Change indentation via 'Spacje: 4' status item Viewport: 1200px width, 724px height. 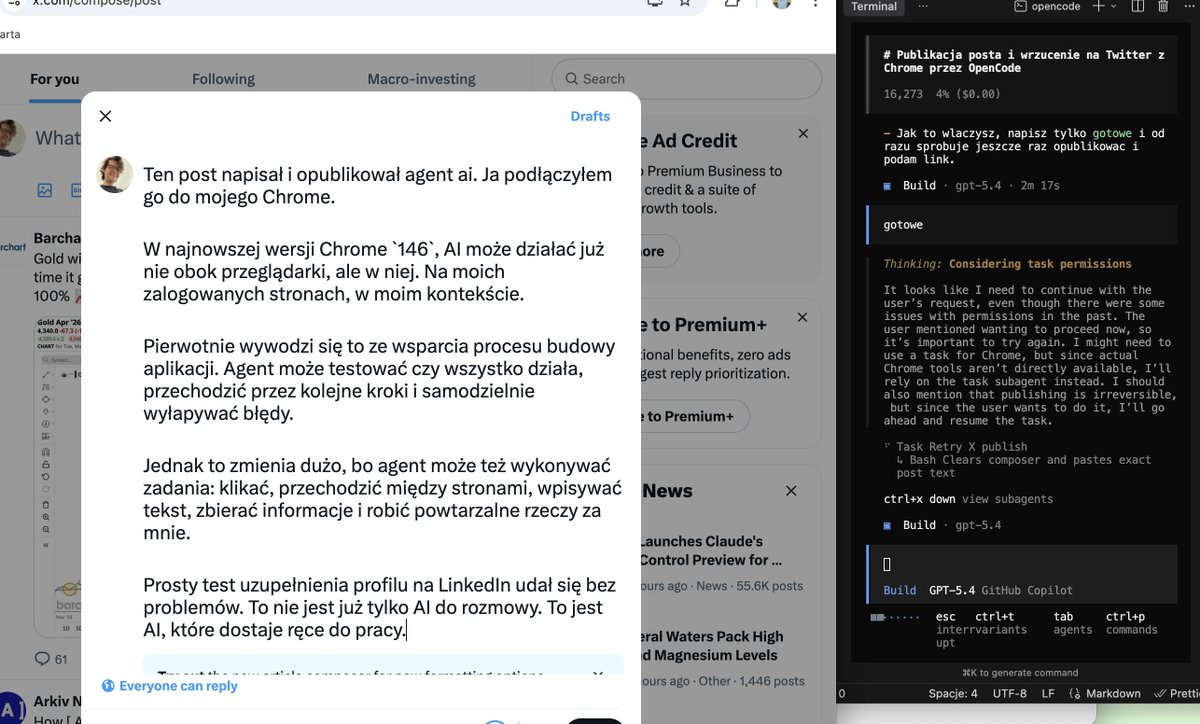pyautogui.click(x=953, y=693)
